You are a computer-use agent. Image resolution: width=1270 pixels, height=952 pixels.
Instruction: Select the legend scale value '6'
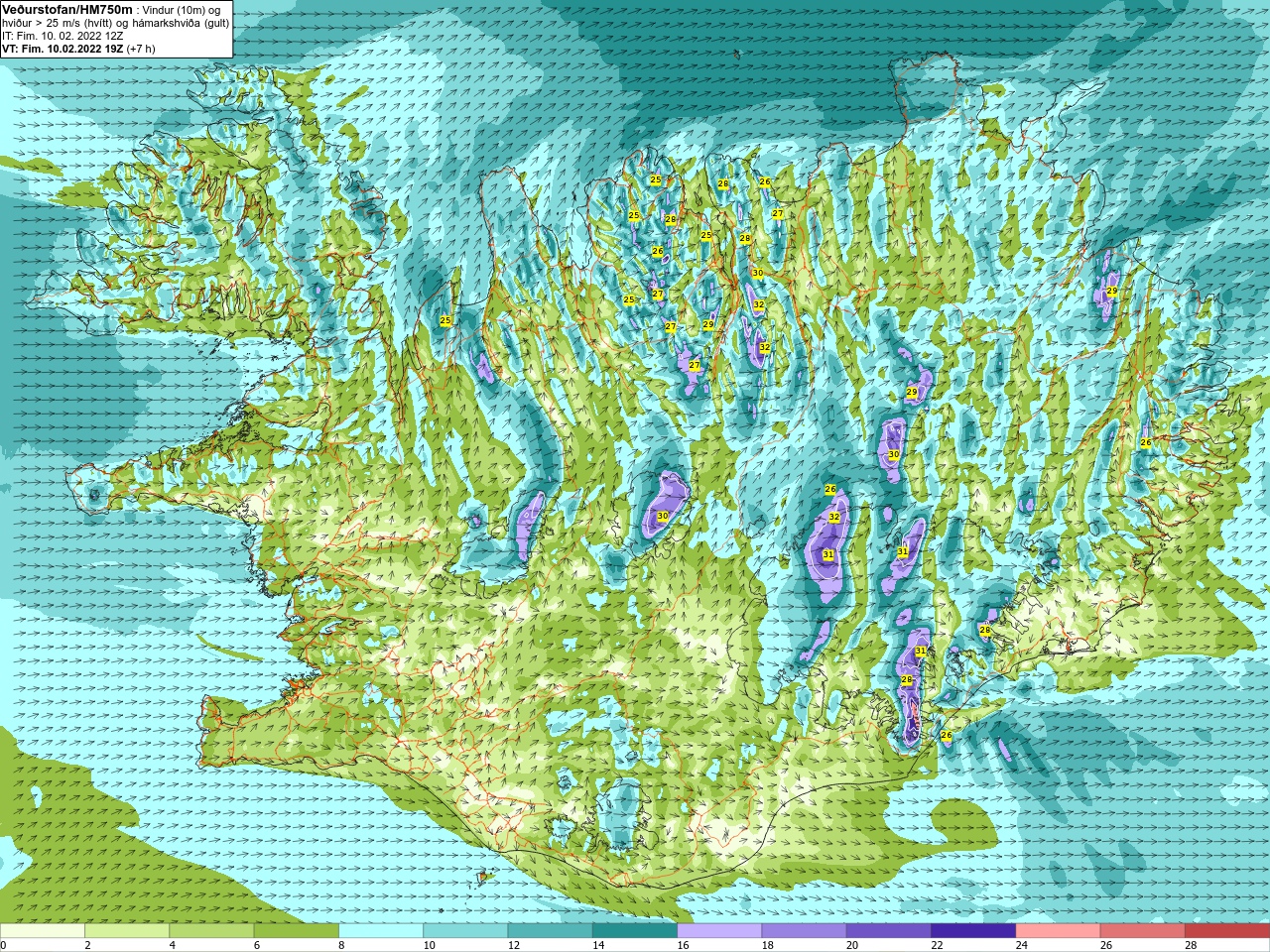257,946
